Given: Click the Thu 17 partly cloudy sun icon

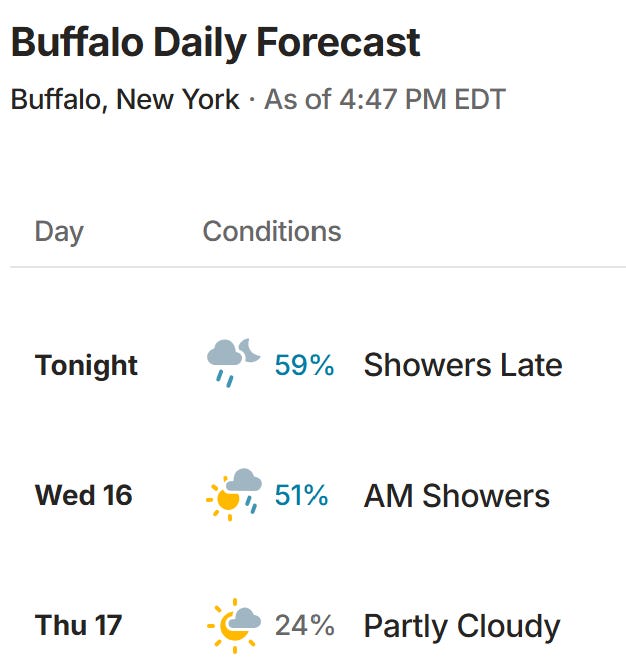Looking at the screenshot, I should click(233, 625).
